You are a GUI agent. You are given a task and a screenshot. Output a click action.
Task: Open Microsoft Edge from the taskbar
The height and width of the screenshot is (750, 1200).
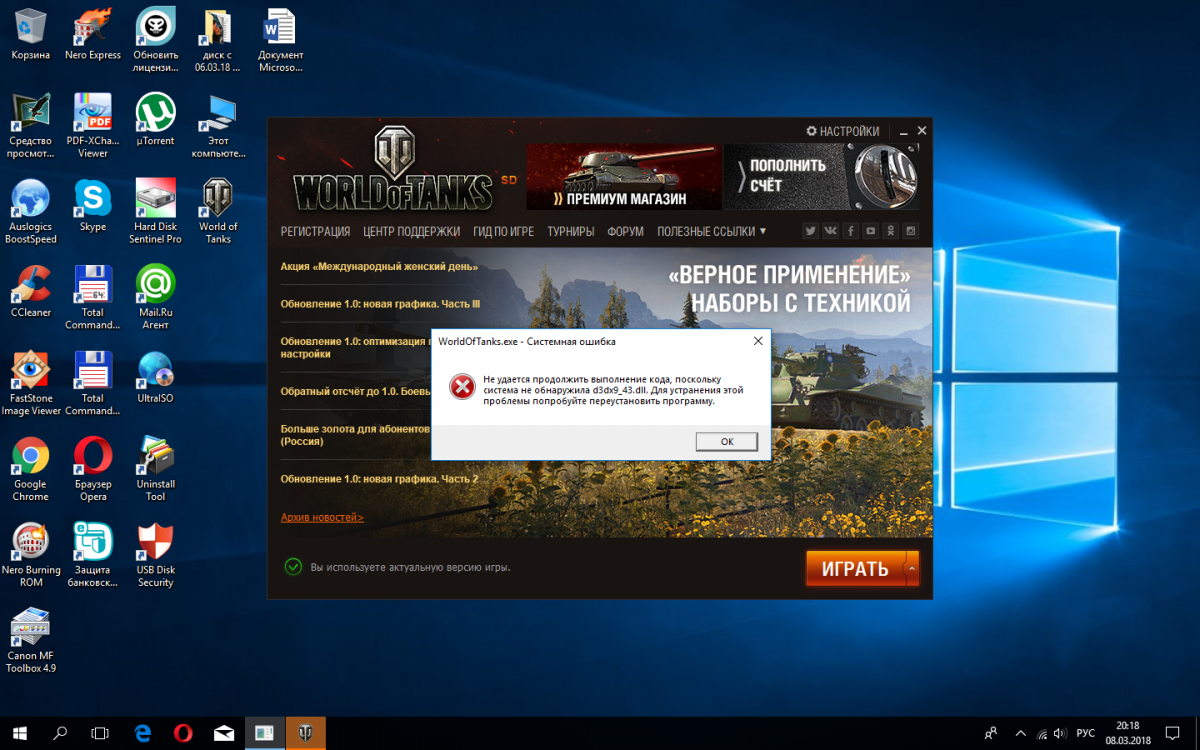pyautogui.click(x=142, y=733)
